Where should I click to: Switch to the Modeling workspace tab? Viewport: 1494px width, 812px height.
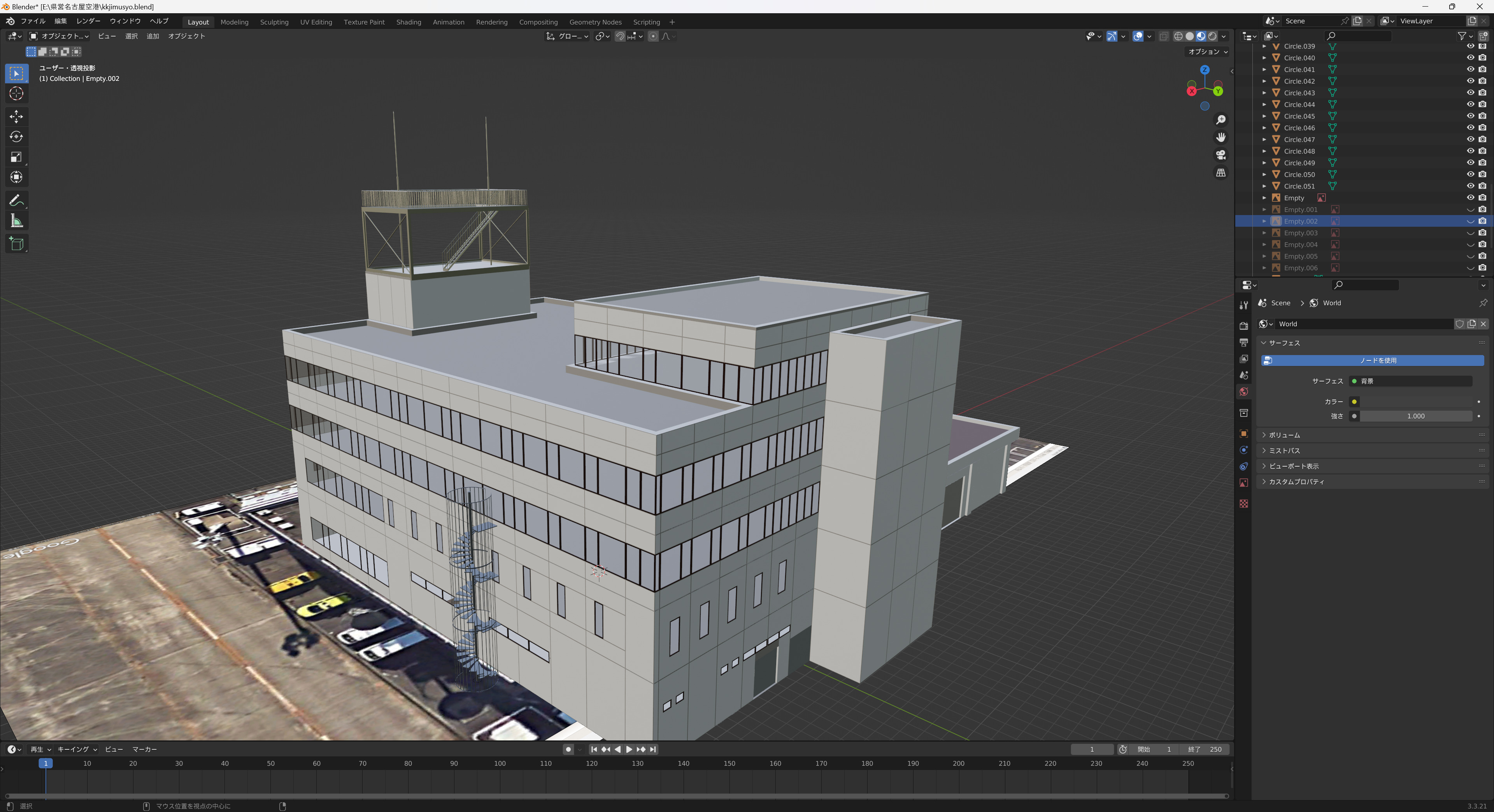[x=234, y=22]
